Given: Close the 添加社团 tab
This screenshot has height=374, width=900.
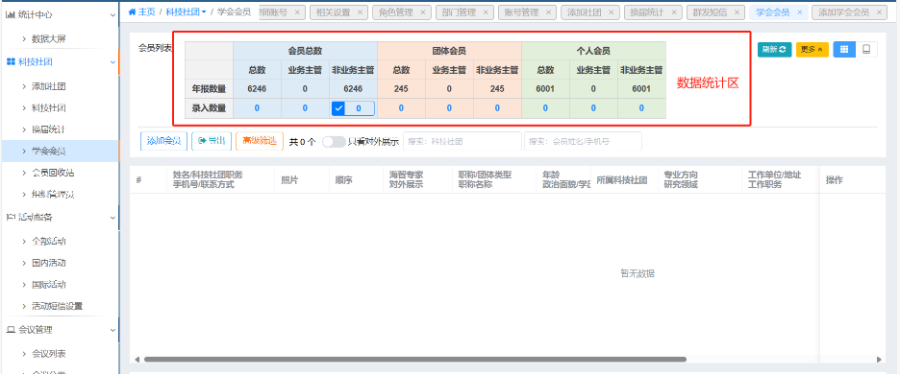Looking at the screenshot, I should click(x=612, y=12).
